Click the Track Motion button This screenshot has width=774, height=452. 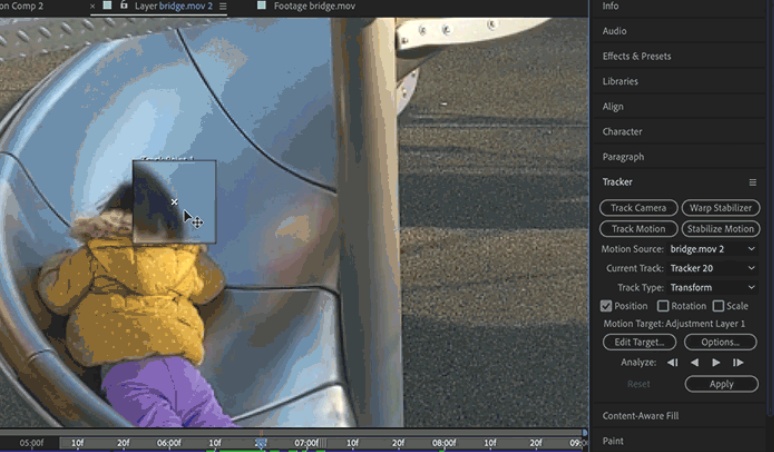tap(638, 229)
